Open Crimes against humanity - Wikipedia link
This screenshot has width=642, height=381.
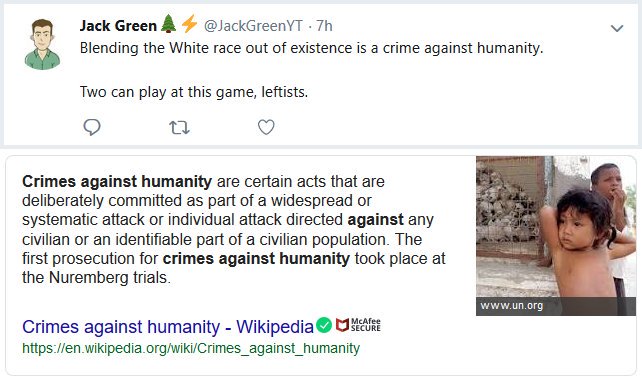(x=168, y=327)
